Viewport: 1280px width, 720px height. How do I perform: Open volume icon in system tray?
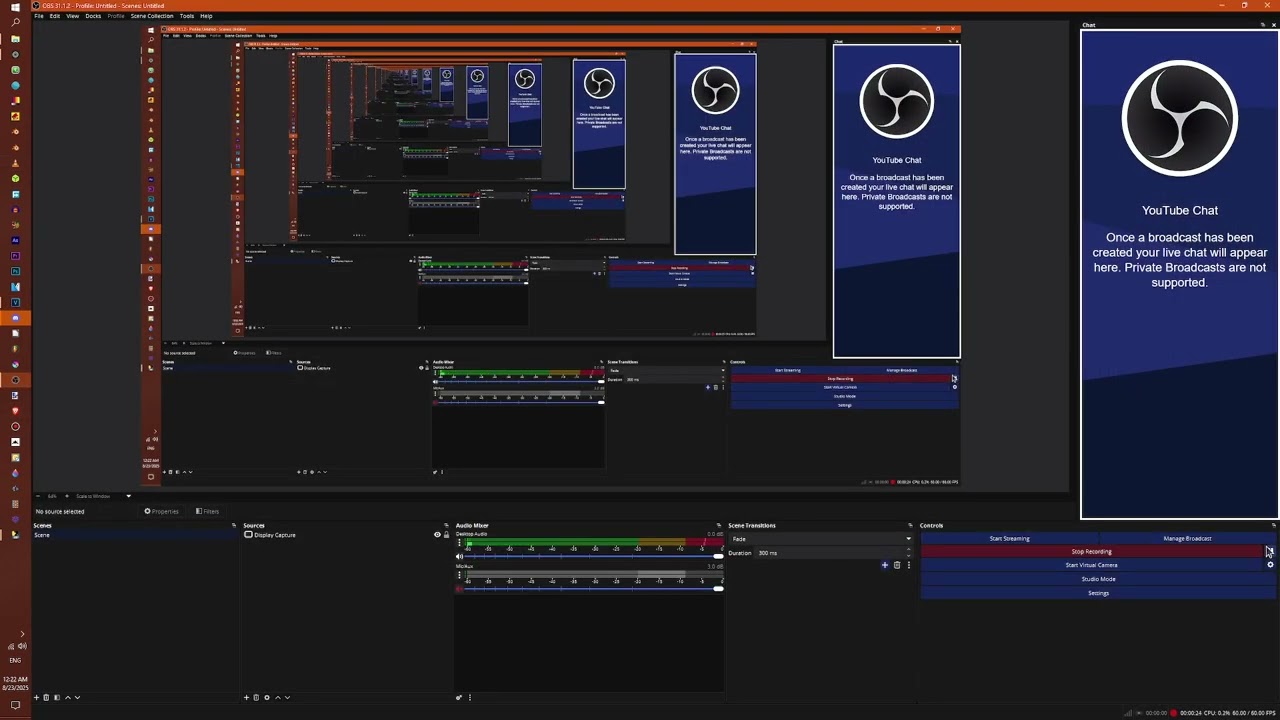22,646
